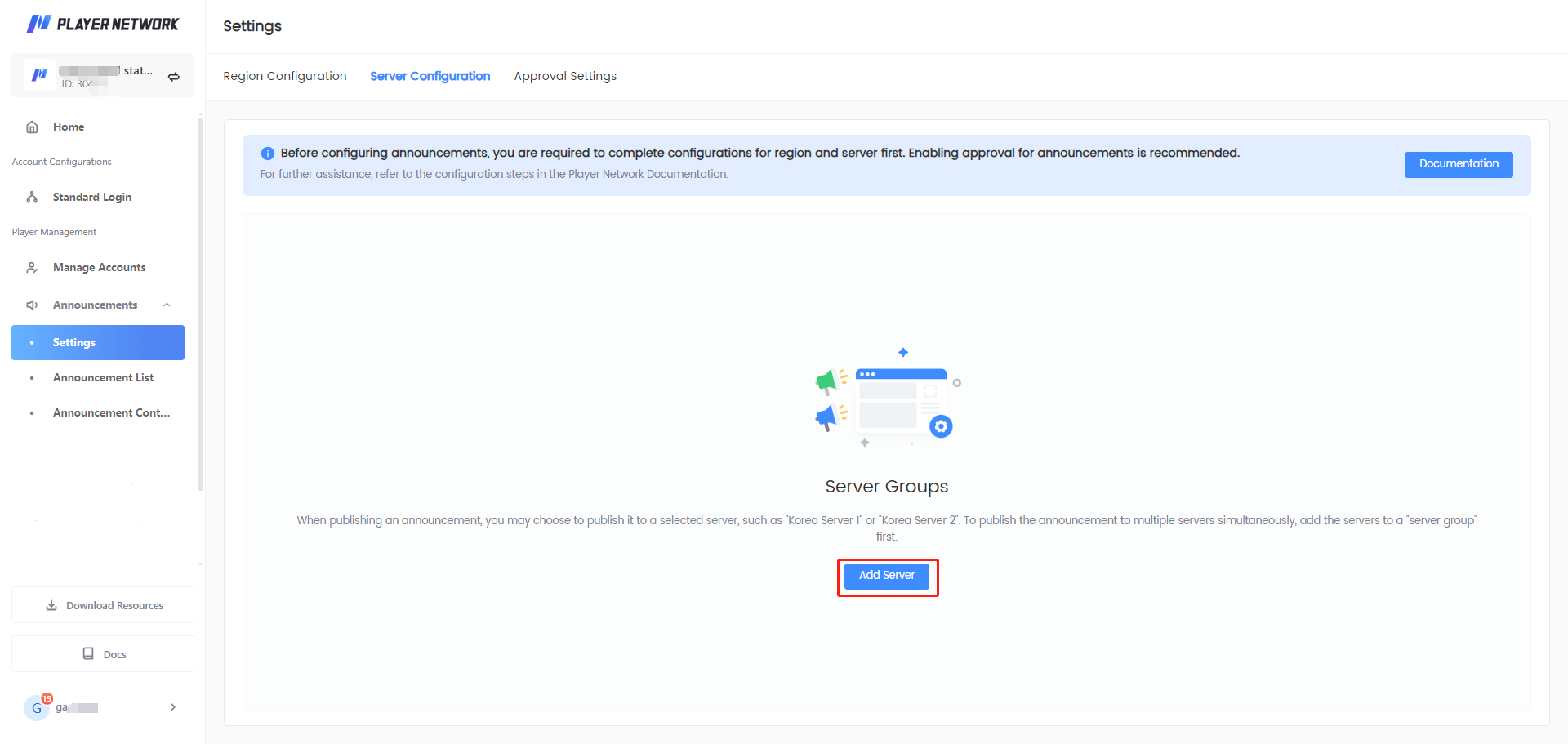Screen dimensions: 1568x744
Task: Open the Approval Settings tab
Action: coord(565,76)
